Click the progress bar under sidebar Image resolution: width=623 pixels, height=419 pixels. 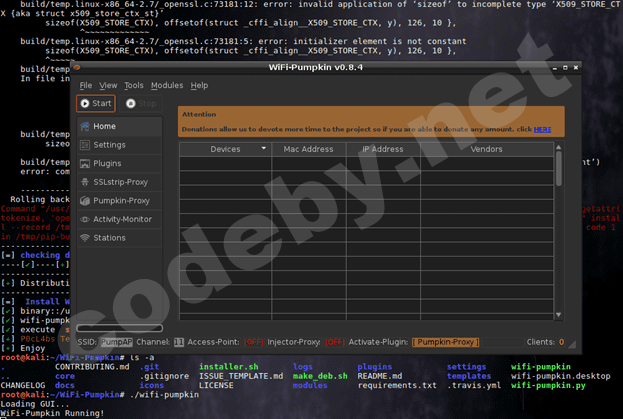(120, 328)
